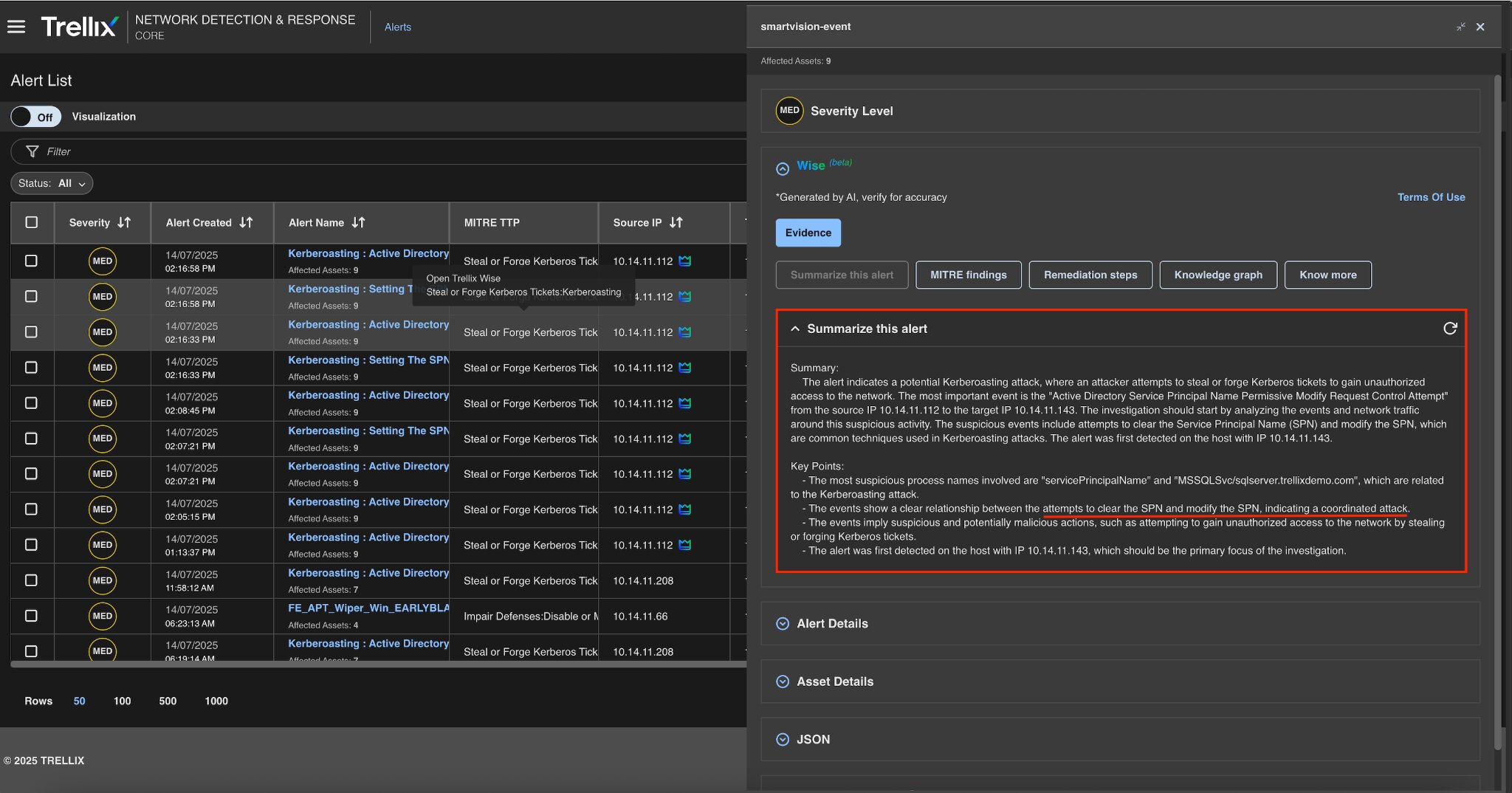
Task: Expand the Alert Details section
Action: 783,624
